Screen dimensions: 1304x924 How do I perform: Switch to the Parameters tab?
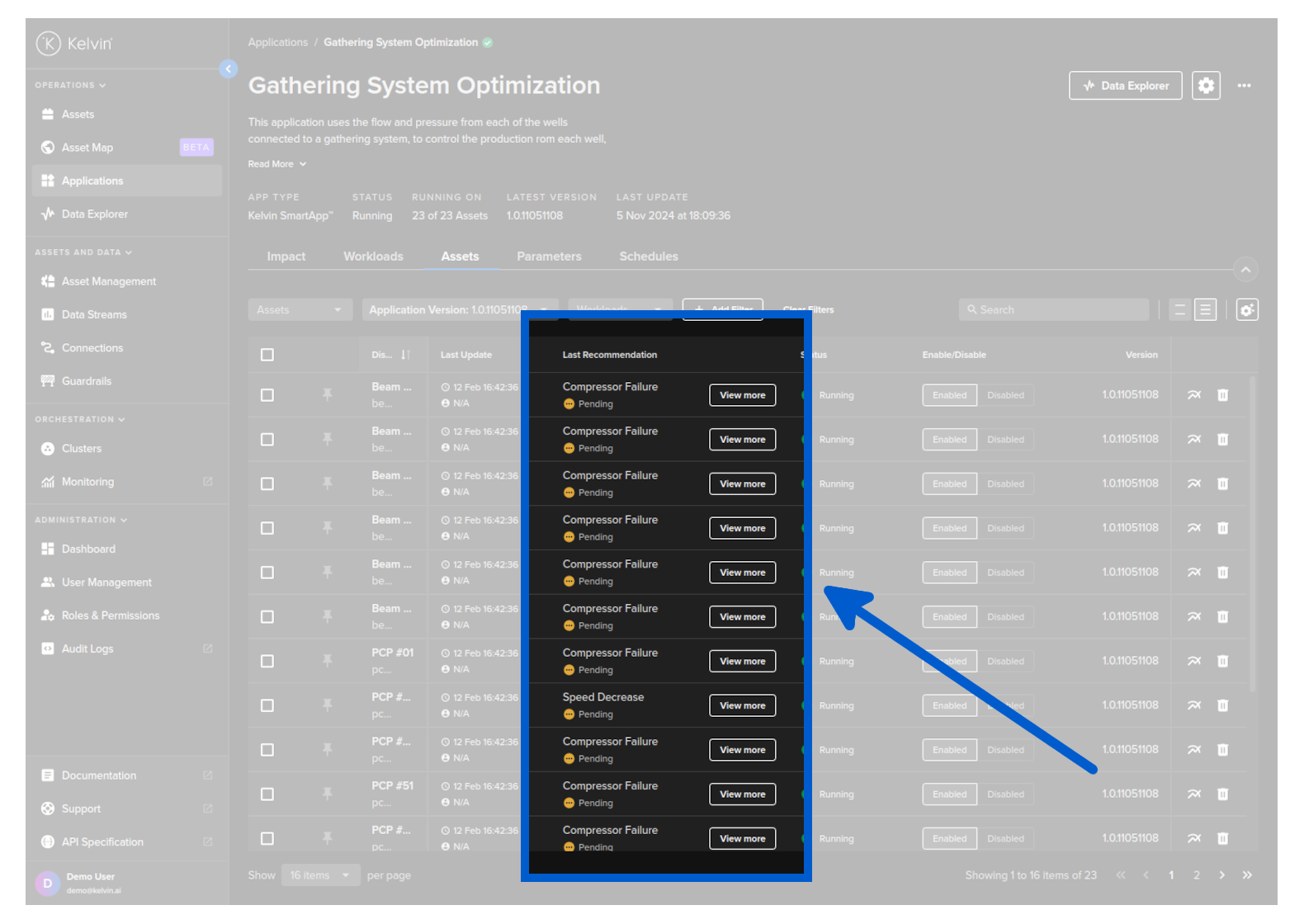coord(549,257)
